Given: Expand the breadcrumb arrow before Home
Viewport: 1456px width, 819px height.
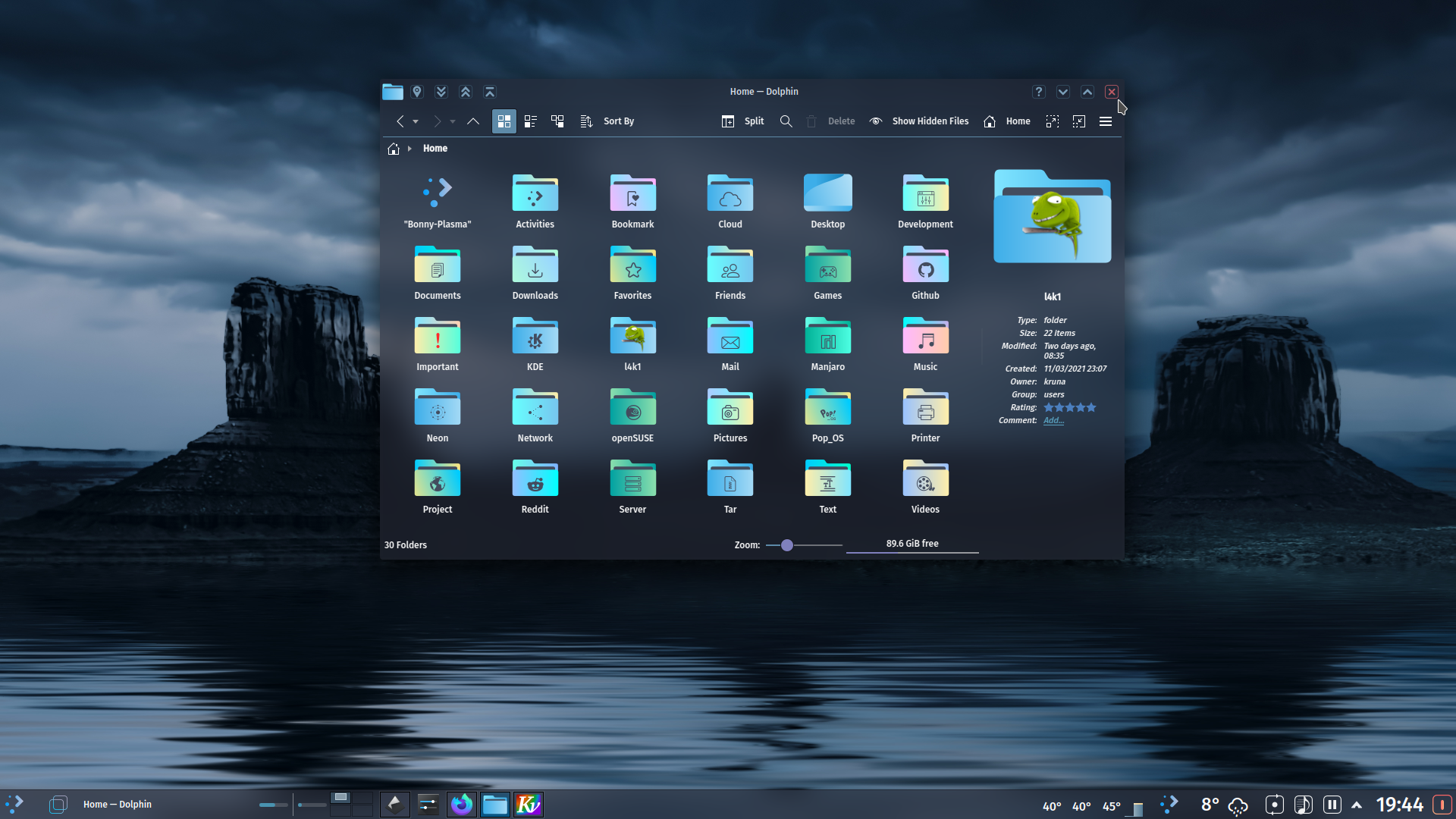Looking at the screenshot, I should (x=409, y=149).
